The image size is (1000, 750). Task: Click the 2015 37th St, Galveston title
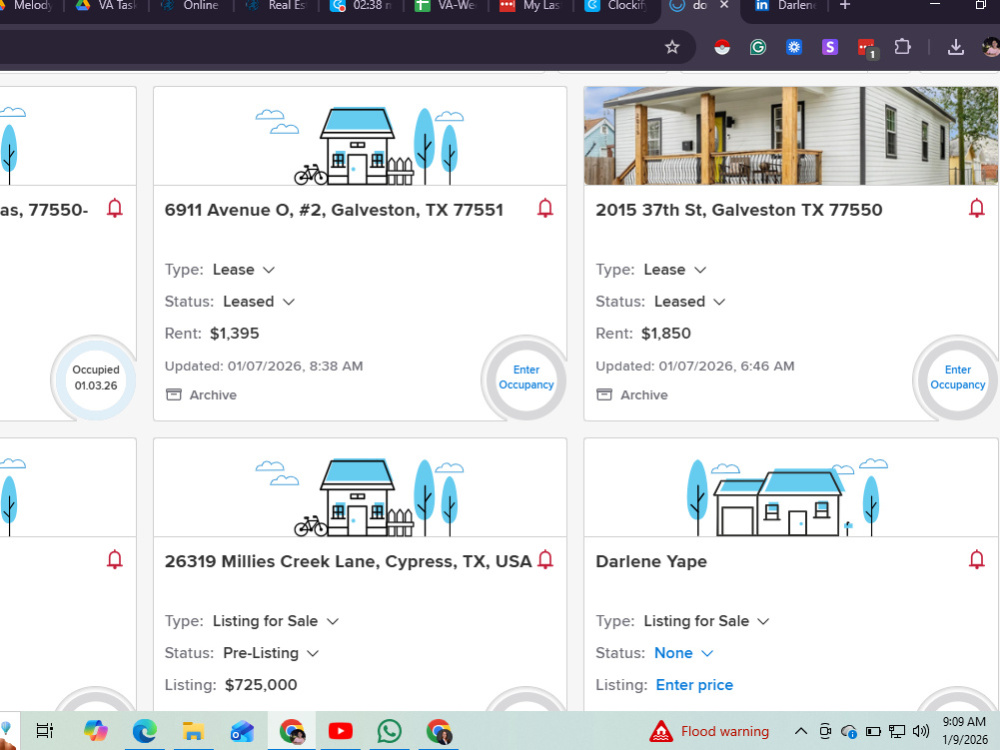point(739,210)
